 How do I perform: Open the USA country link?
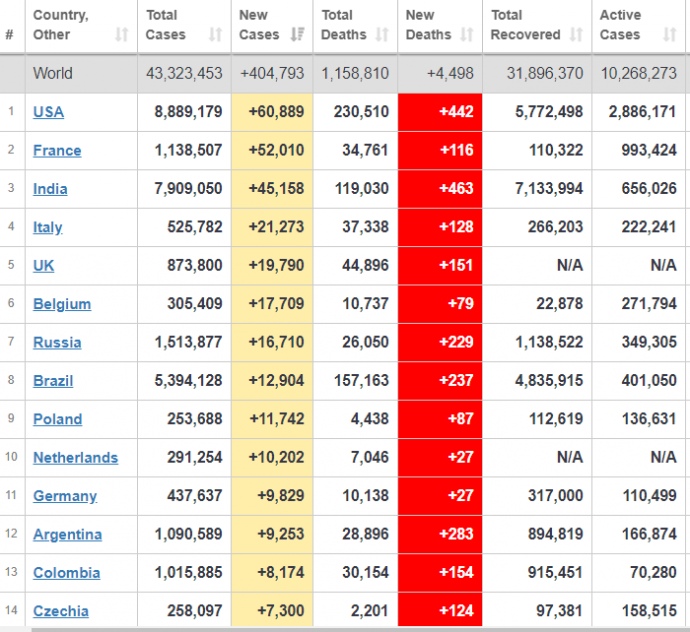tap(48, 112)
